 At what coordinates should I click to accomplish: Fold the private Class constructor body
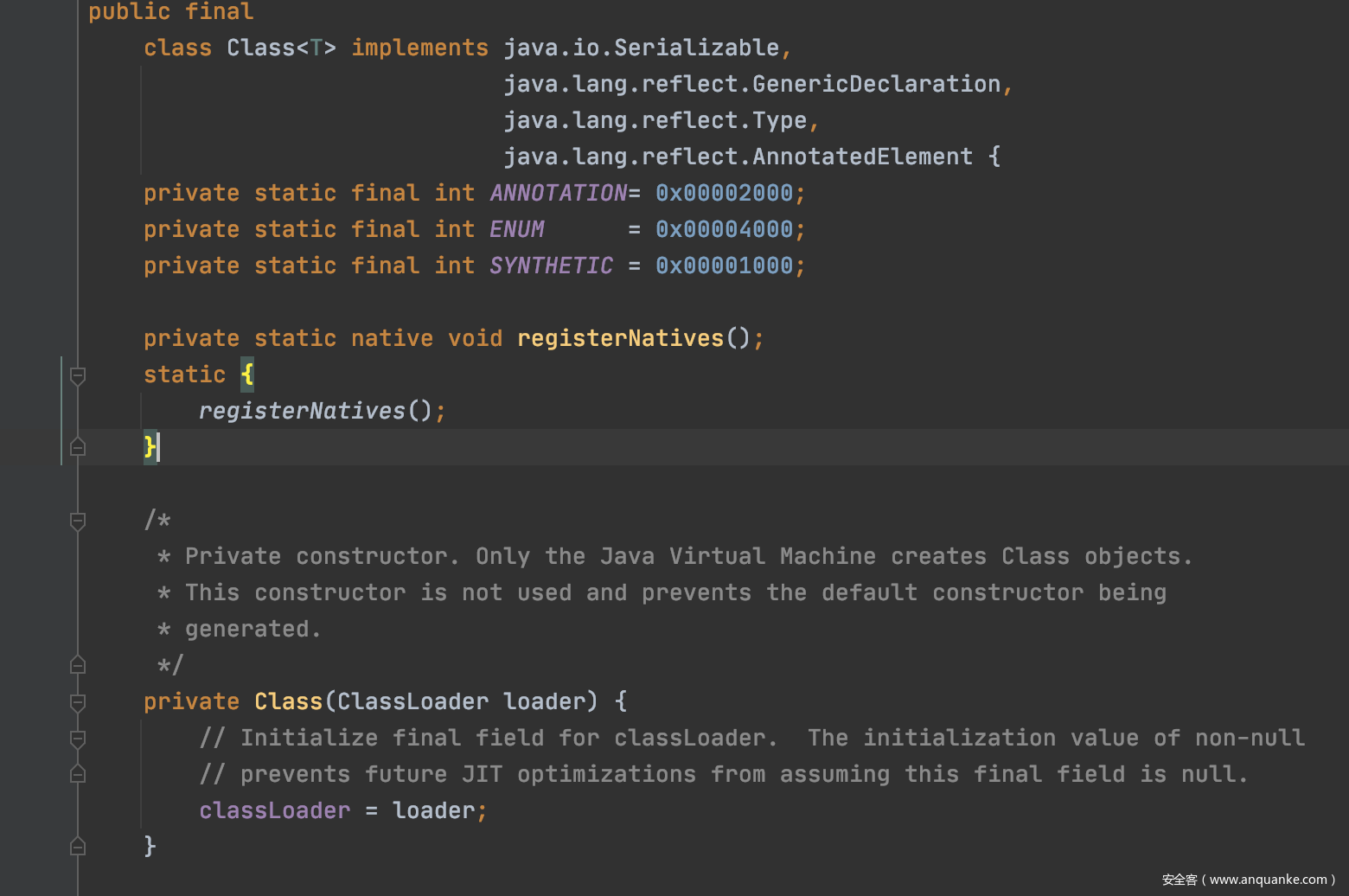click(78, 702)
